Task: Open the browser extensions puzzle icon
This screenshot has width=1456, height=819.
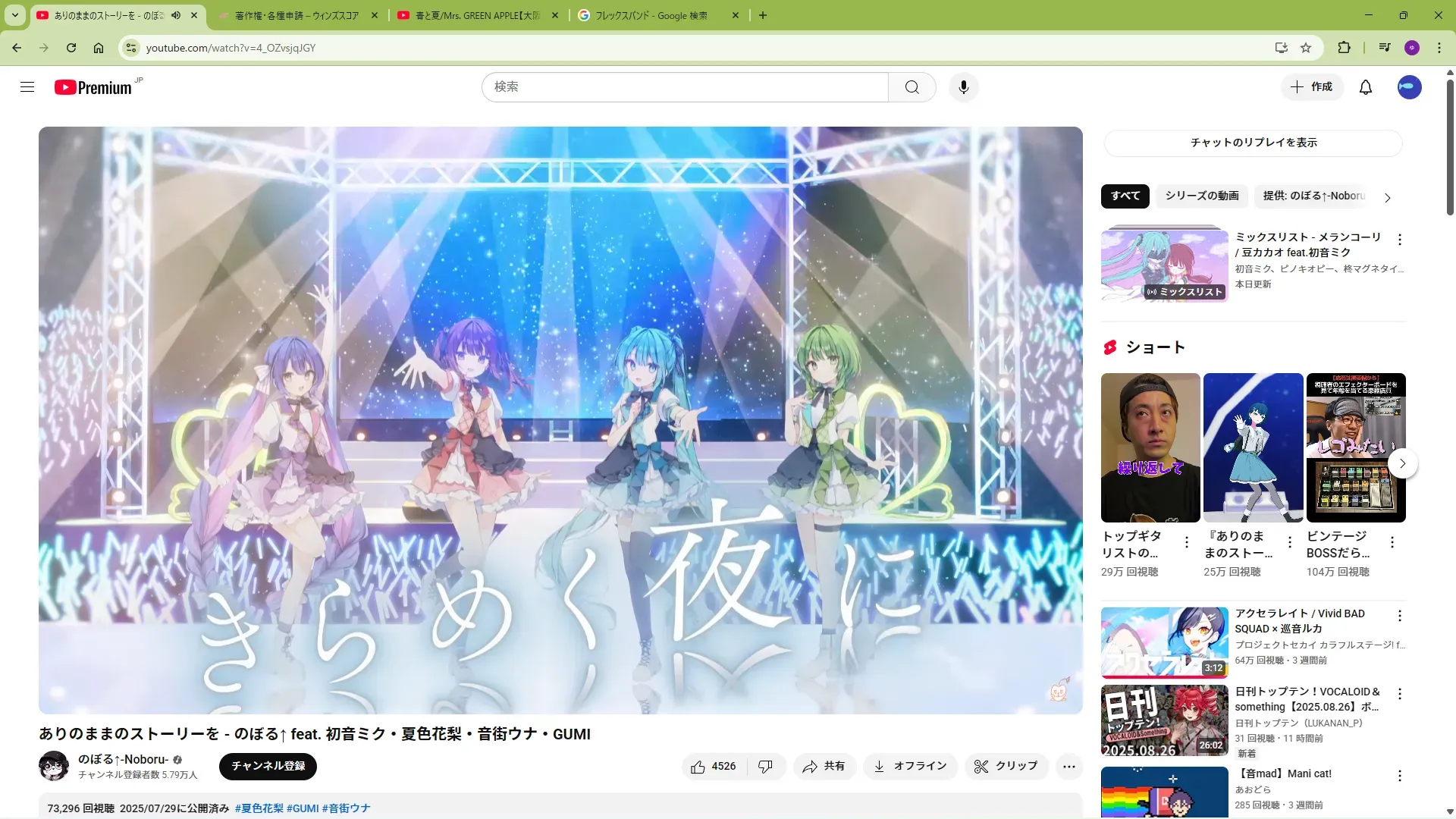Action: [x=1344, y=48]
